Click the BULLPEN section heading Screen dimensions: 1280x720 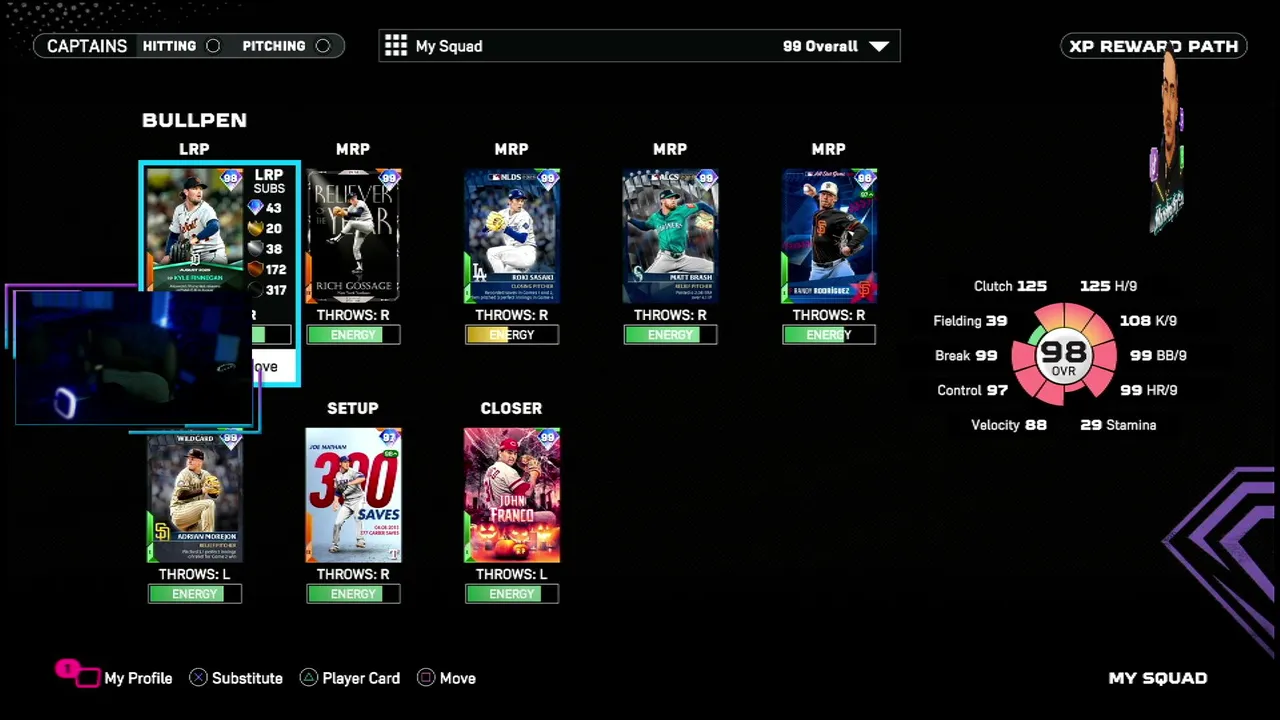click(194, 120)
